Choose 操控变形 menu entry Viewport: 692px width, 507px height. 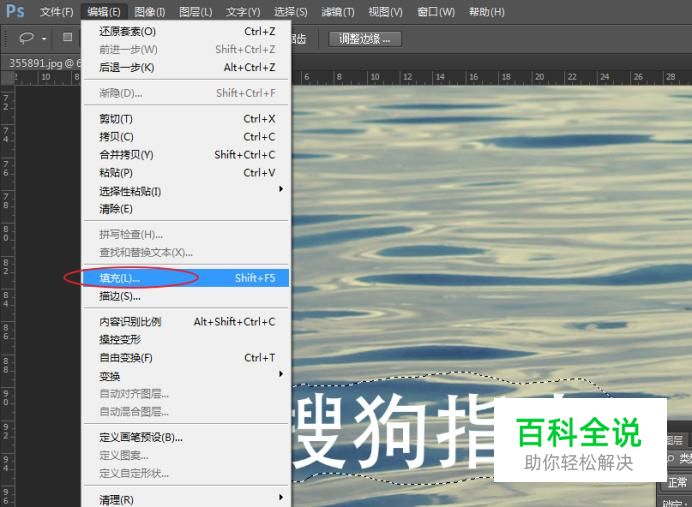[186, 339]
